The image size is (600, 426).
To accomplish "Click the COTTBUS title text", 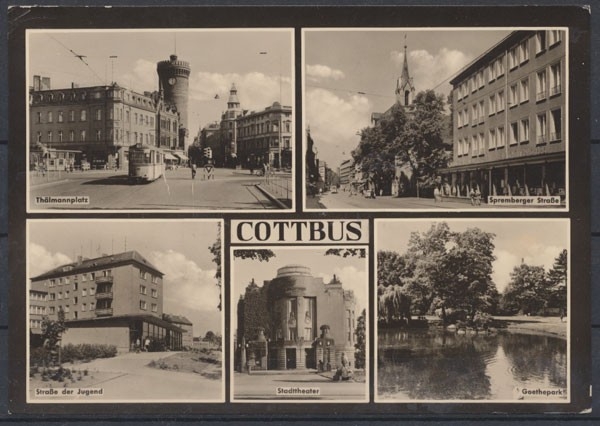I will (x=299, y=231).
